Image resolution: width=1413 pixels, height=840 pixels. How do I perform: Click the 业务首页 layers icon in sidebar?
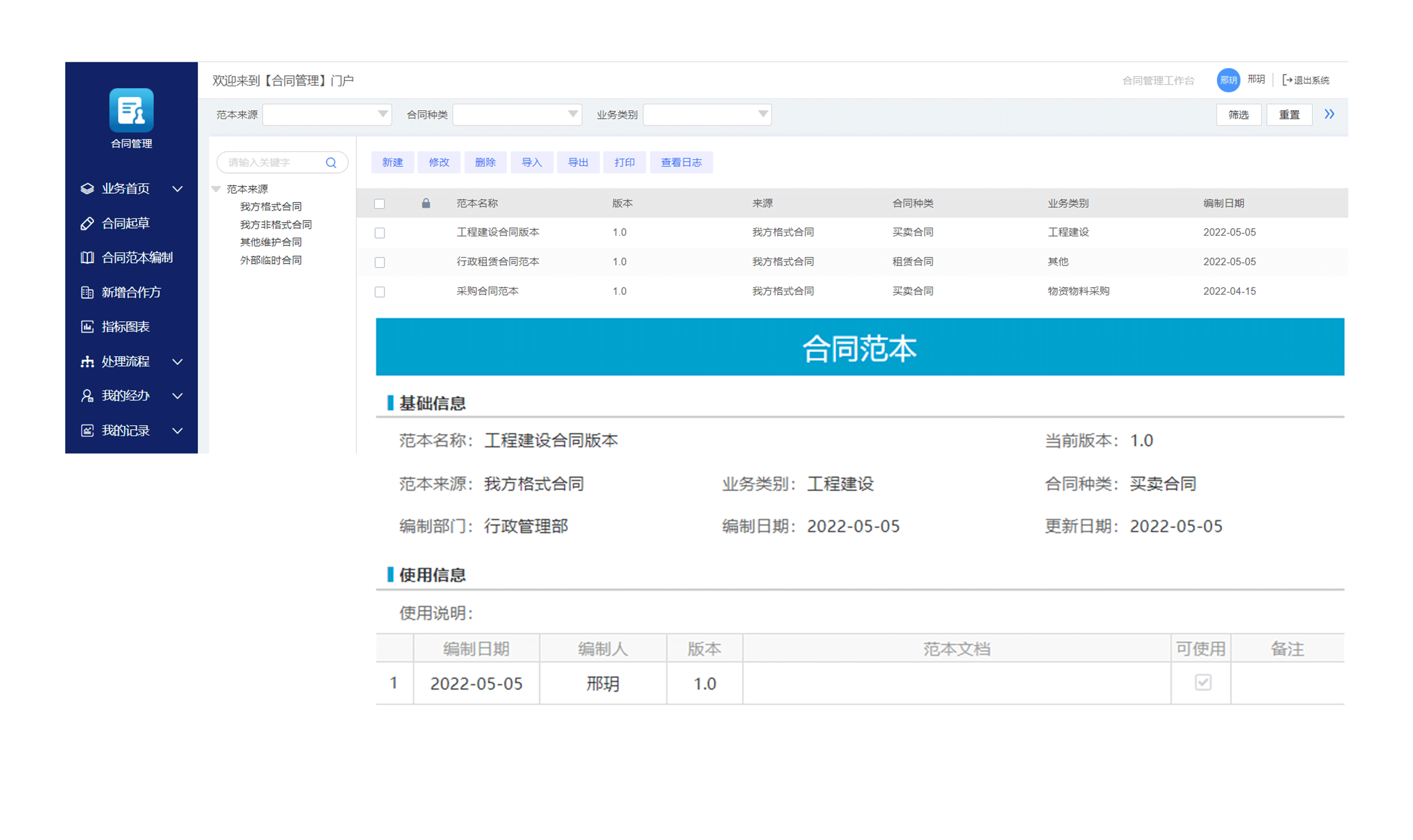pos(87,189)
